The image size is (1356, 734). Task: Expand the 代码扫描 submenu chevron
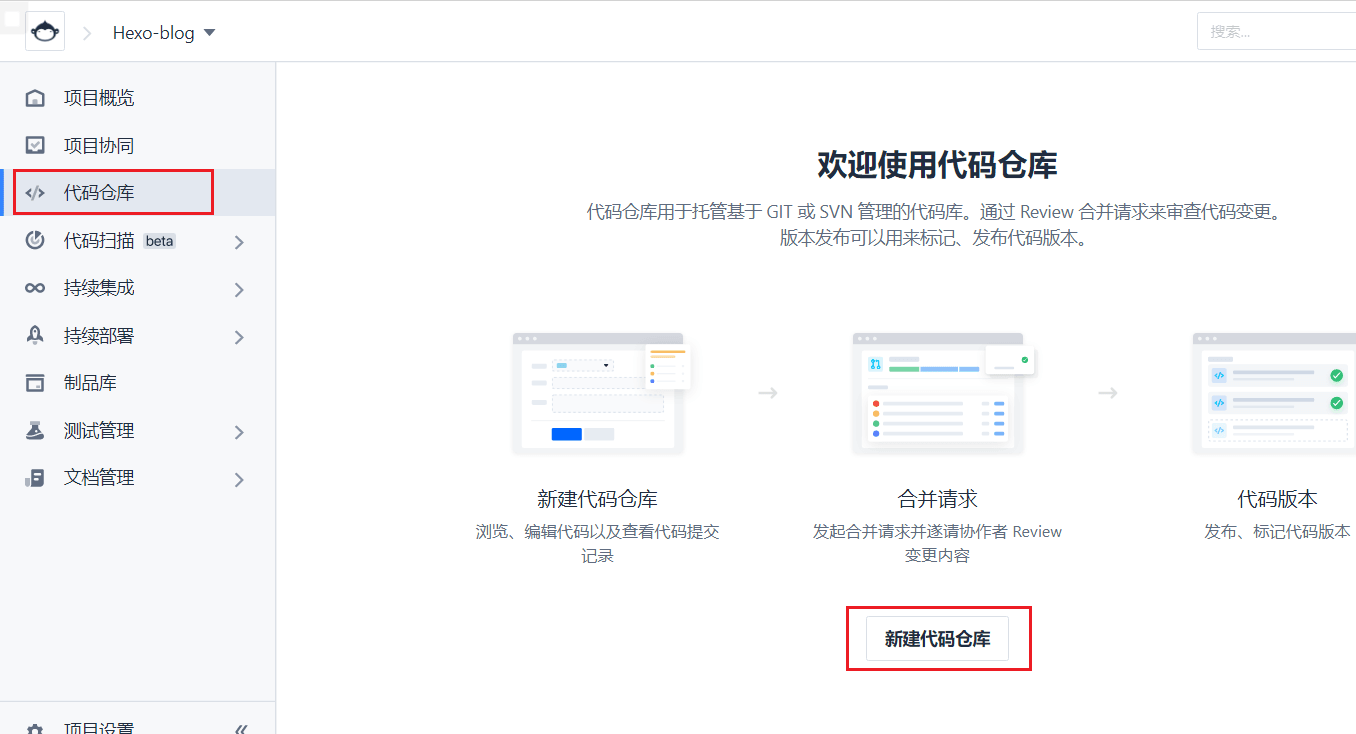(x=239, y=242)
